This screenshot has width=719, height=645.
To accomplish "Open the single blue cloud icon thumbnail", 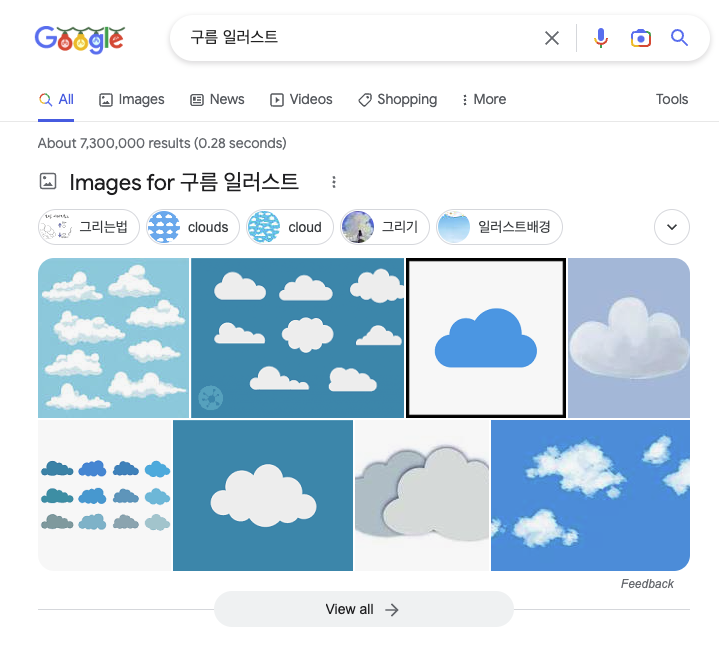I will (486, 338).
